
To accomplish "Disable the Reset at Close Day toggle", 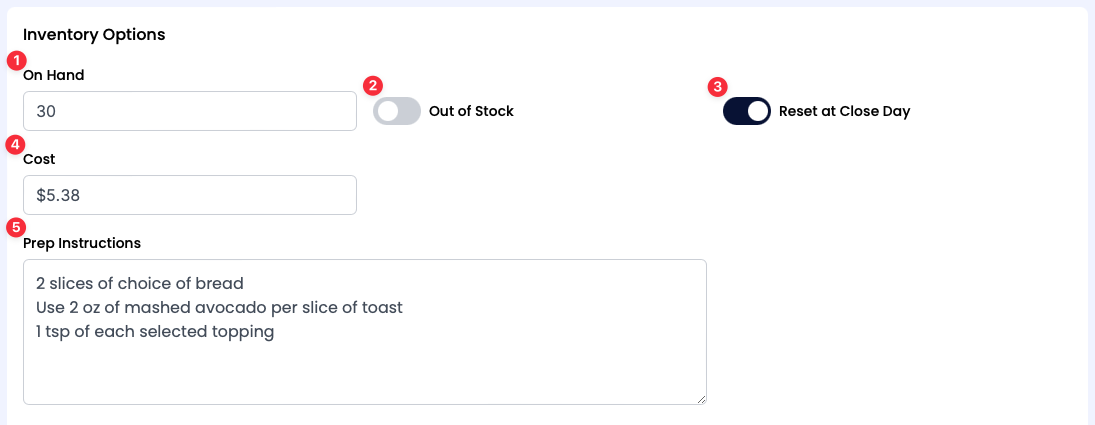I will 746,111.
